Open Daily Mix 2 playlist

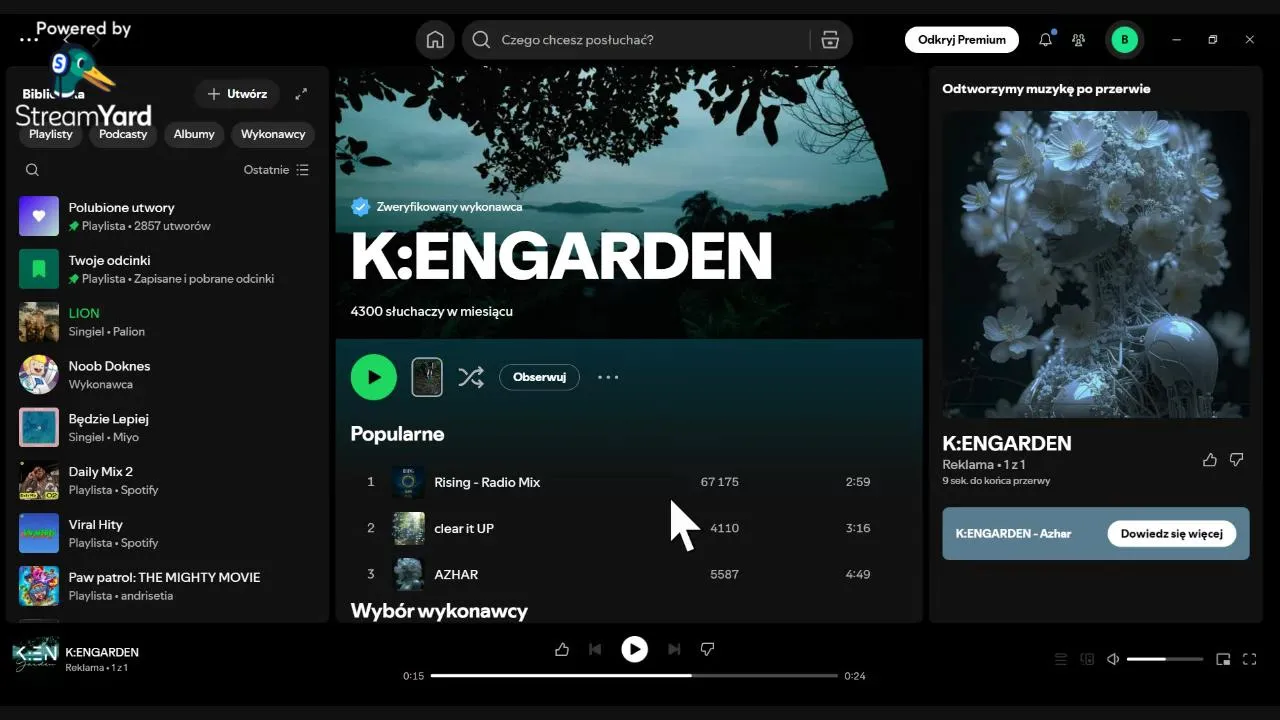point(167,480)
